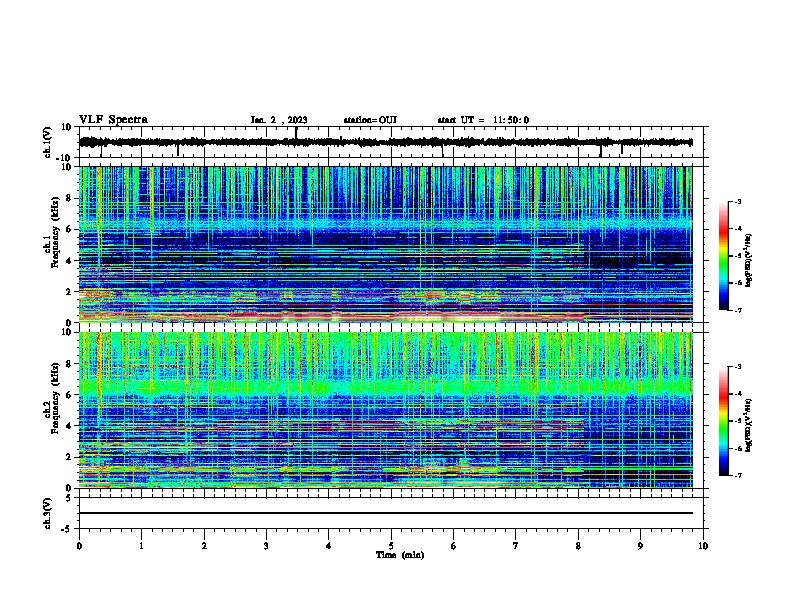Click the ch.1 spectrogram color scale bar

tap(724, 256)
